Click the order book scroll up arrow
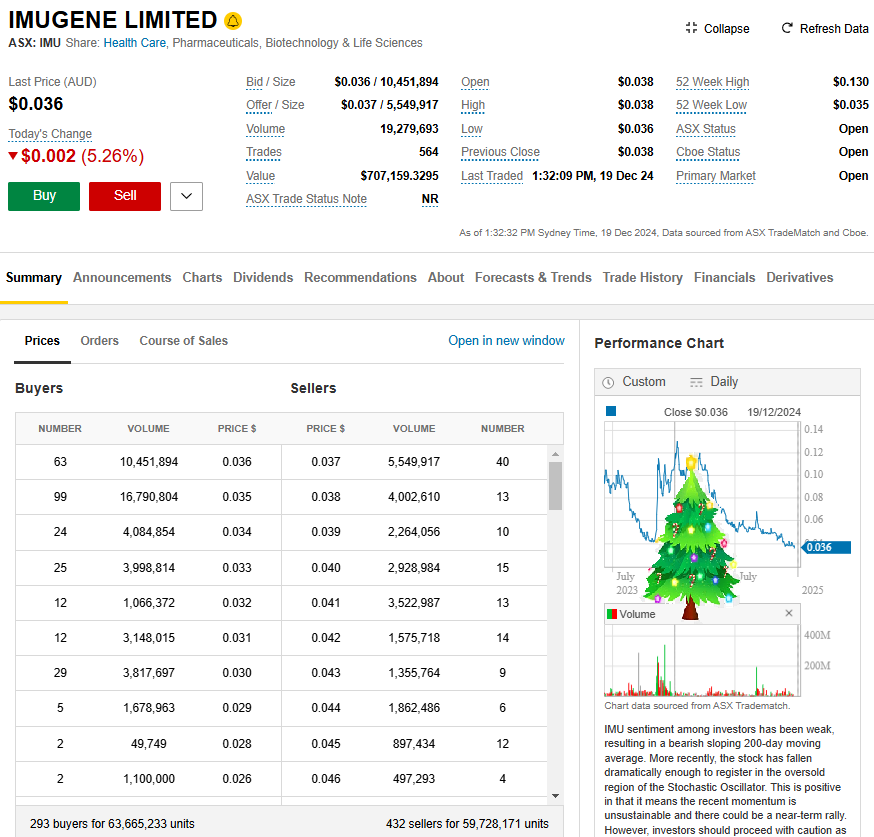 coord(555,454)
